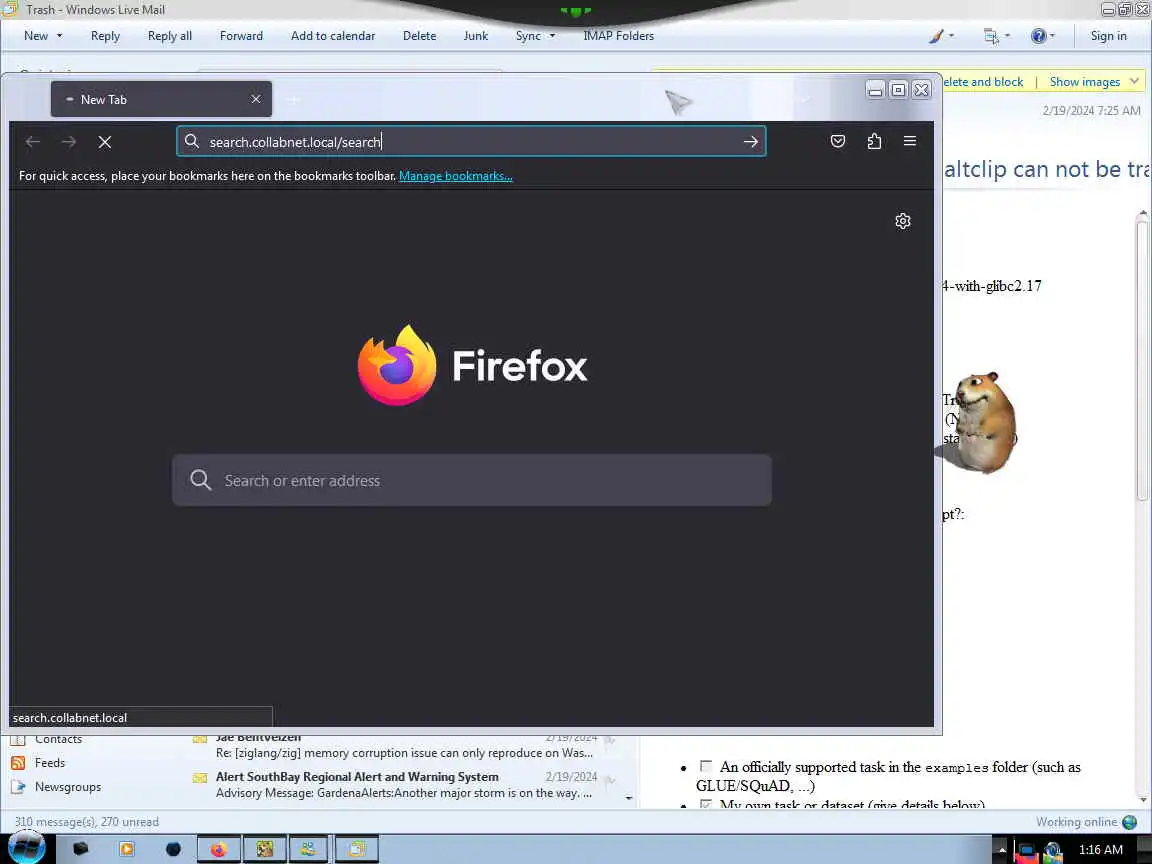Stop loading the page in Firefox
This screenshot has height=864, width=1152.
click(105, 142)
